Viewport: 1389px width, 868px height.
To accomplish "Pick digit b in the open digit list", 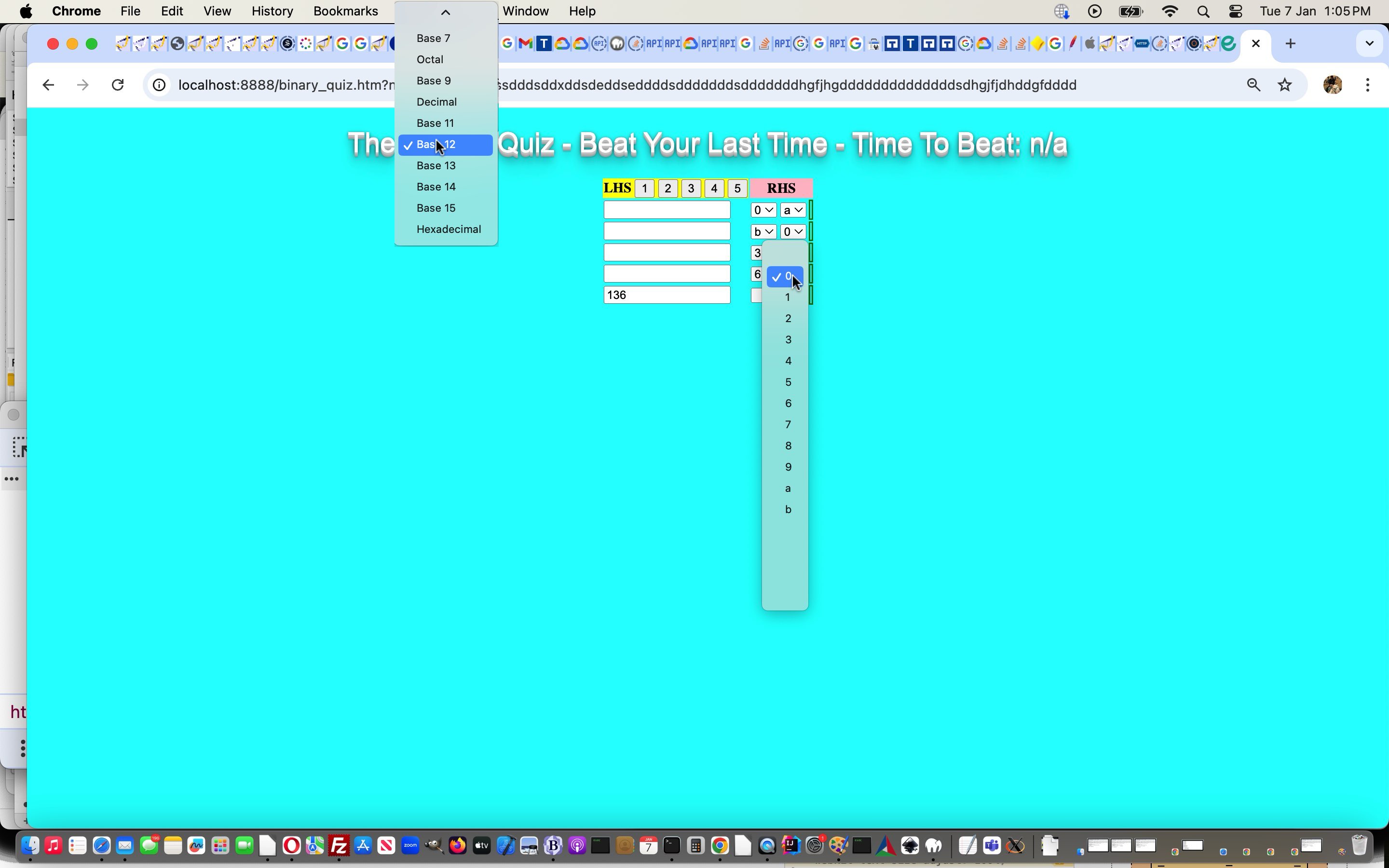I will pos(785,510).
